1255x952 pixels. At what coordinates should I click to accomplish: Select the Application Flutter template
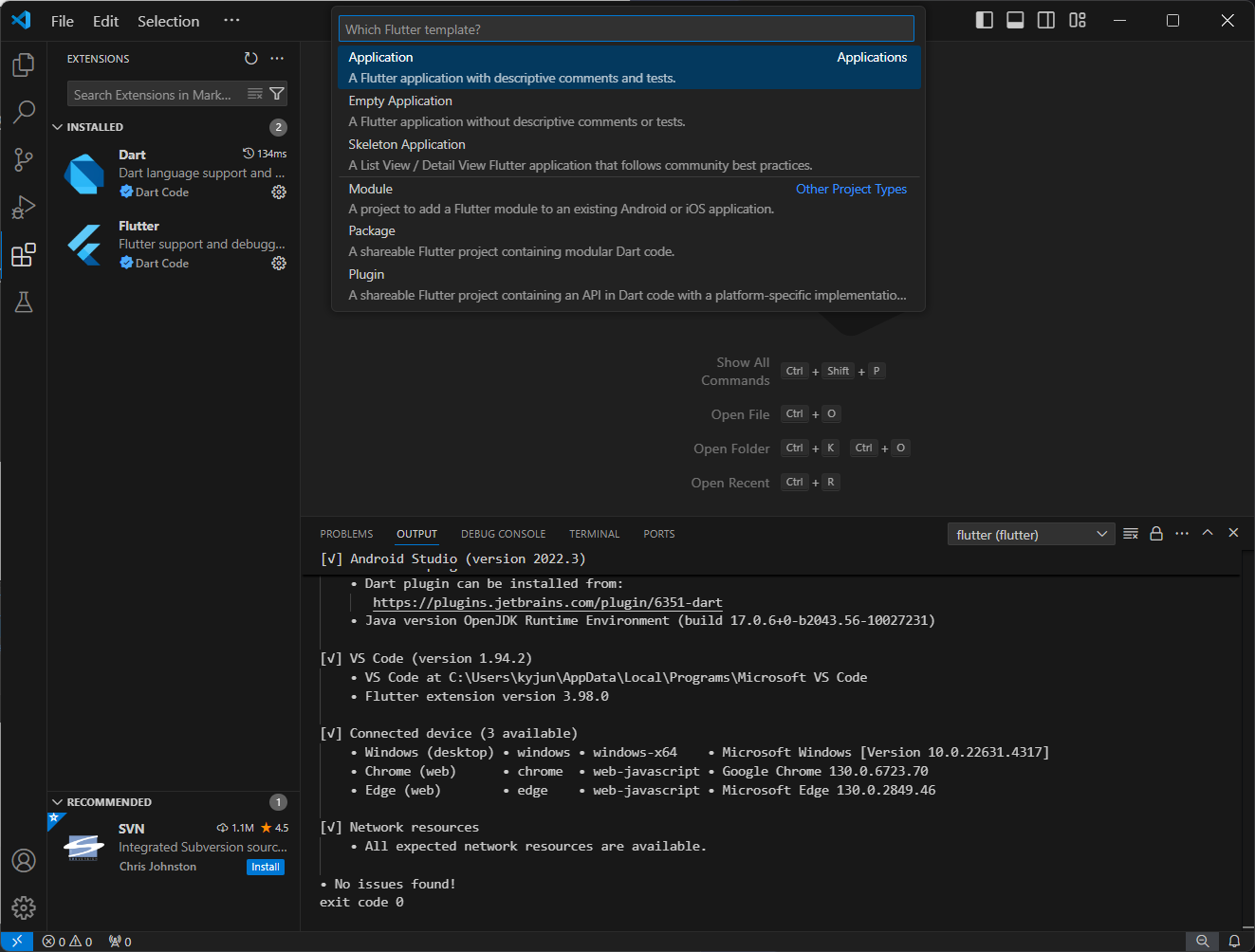pos(629,67)
